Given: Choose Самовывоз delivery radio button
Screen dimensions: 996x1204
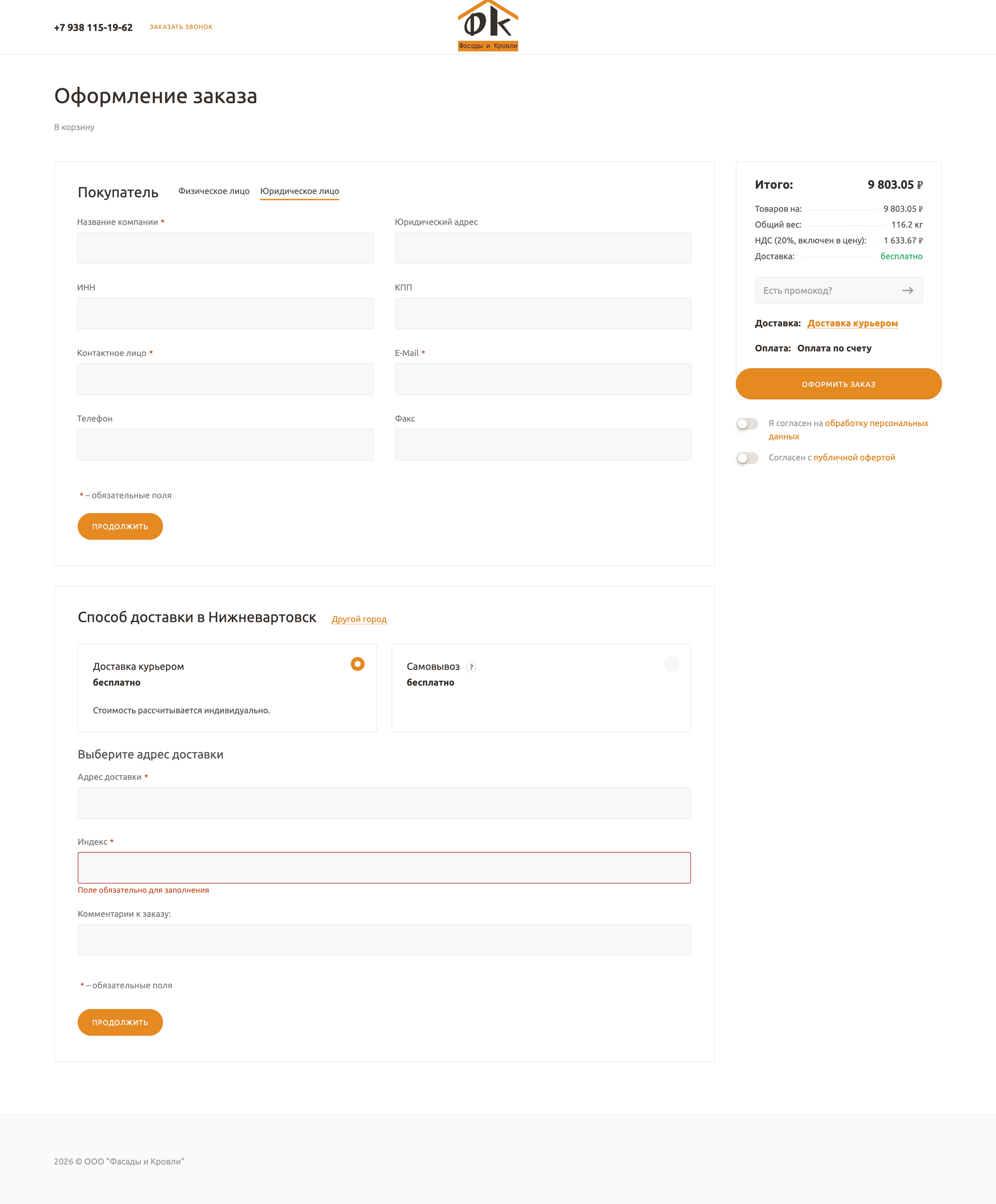Looking at the screenshot, I should (671, 664).
